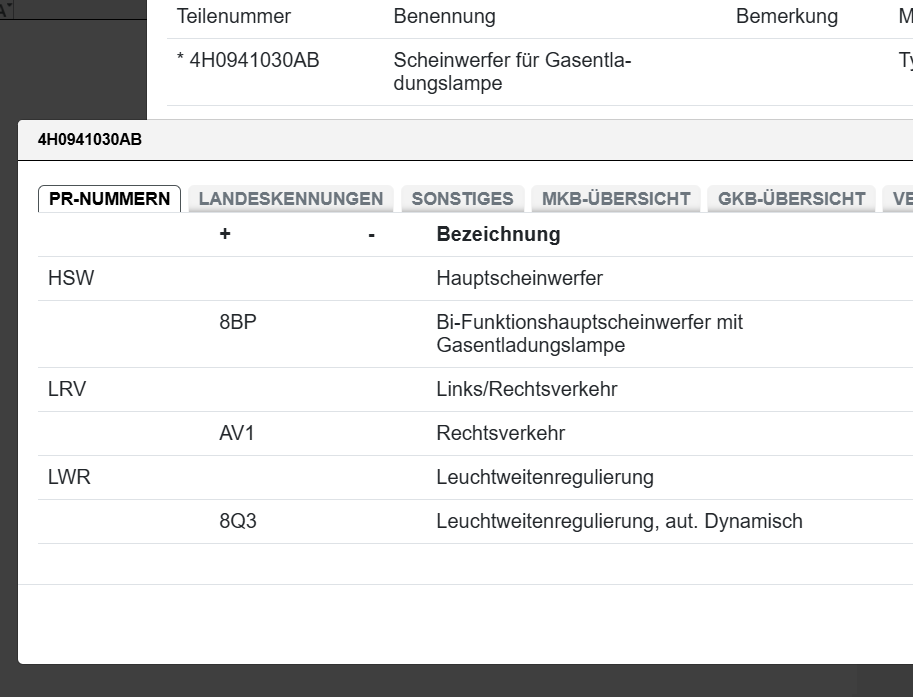Click the Bezeichnung column header
This screenshot has width=913, height=697.
click(x=497, y=234)
